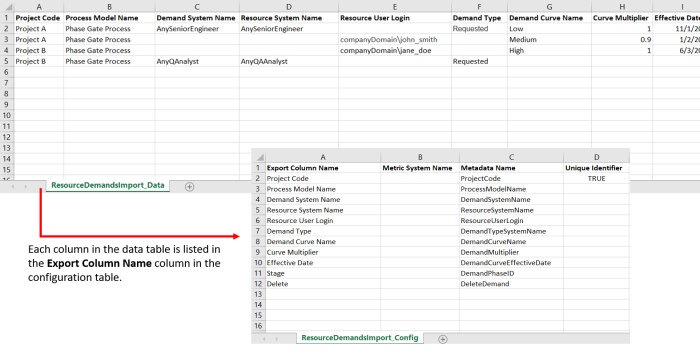The height and width of the screenshot is (360, 700).
Task: Select 'DemandSystemName' metadata cell
Action: tap(511, 200)
